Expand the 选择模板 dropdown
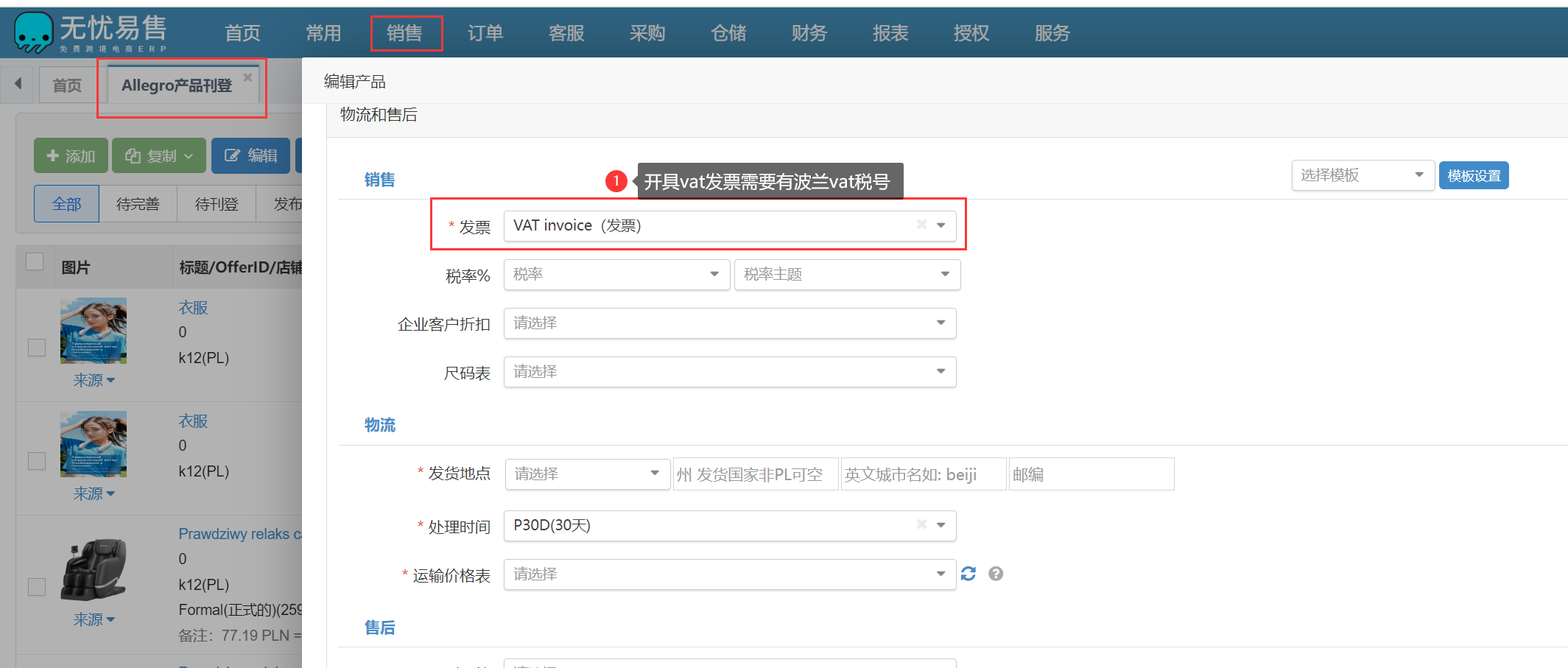 pos(1362,175)
